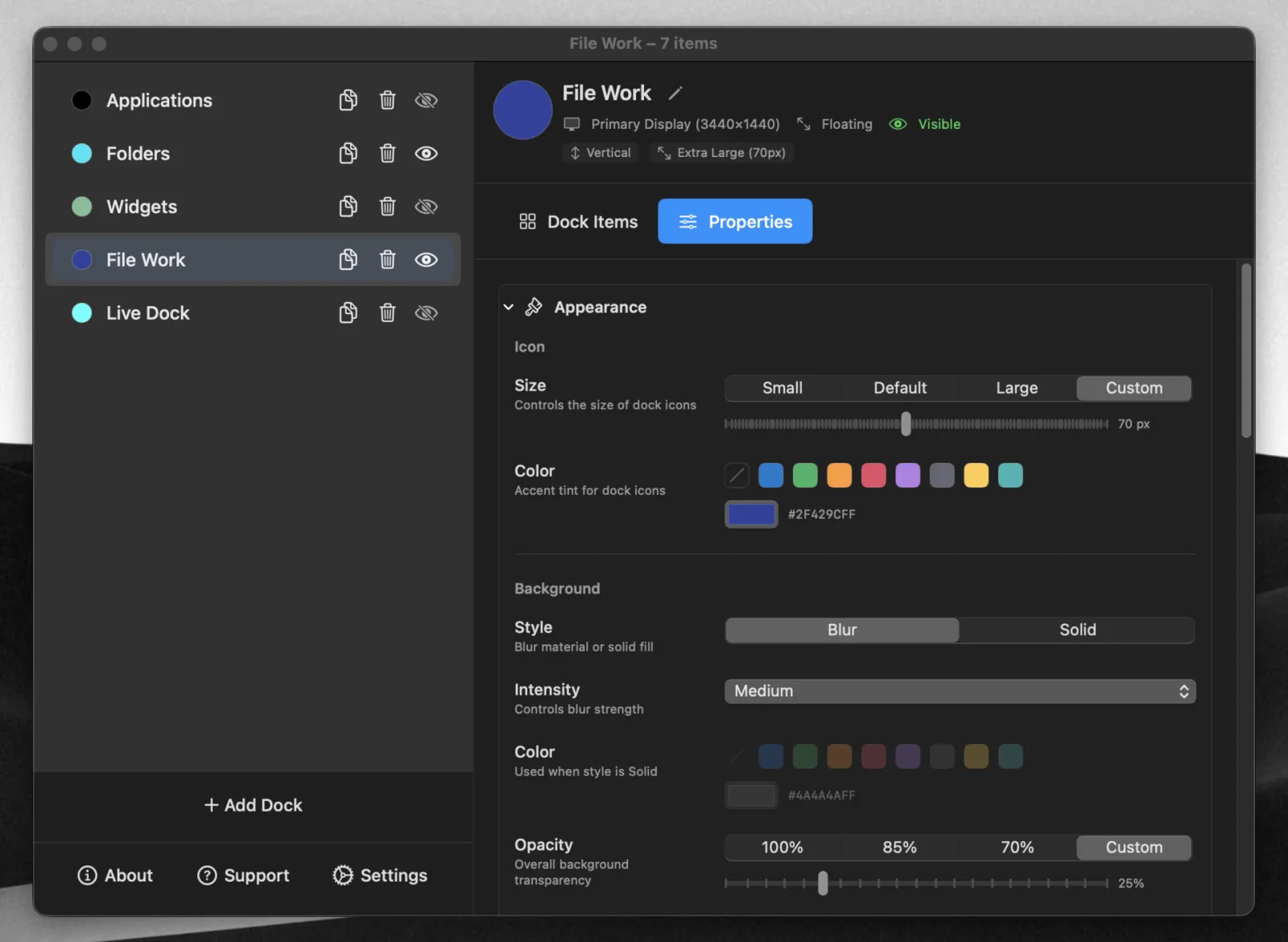Toggle the green Visible status
1288x942 pixels.
click(x=925, y=124)
